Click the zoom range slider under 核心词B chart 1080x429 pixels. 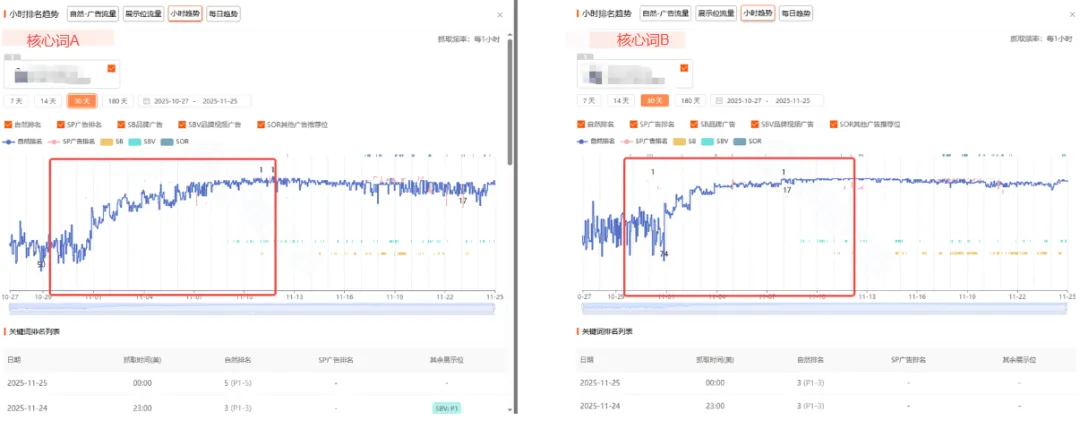tap(824, 308)
